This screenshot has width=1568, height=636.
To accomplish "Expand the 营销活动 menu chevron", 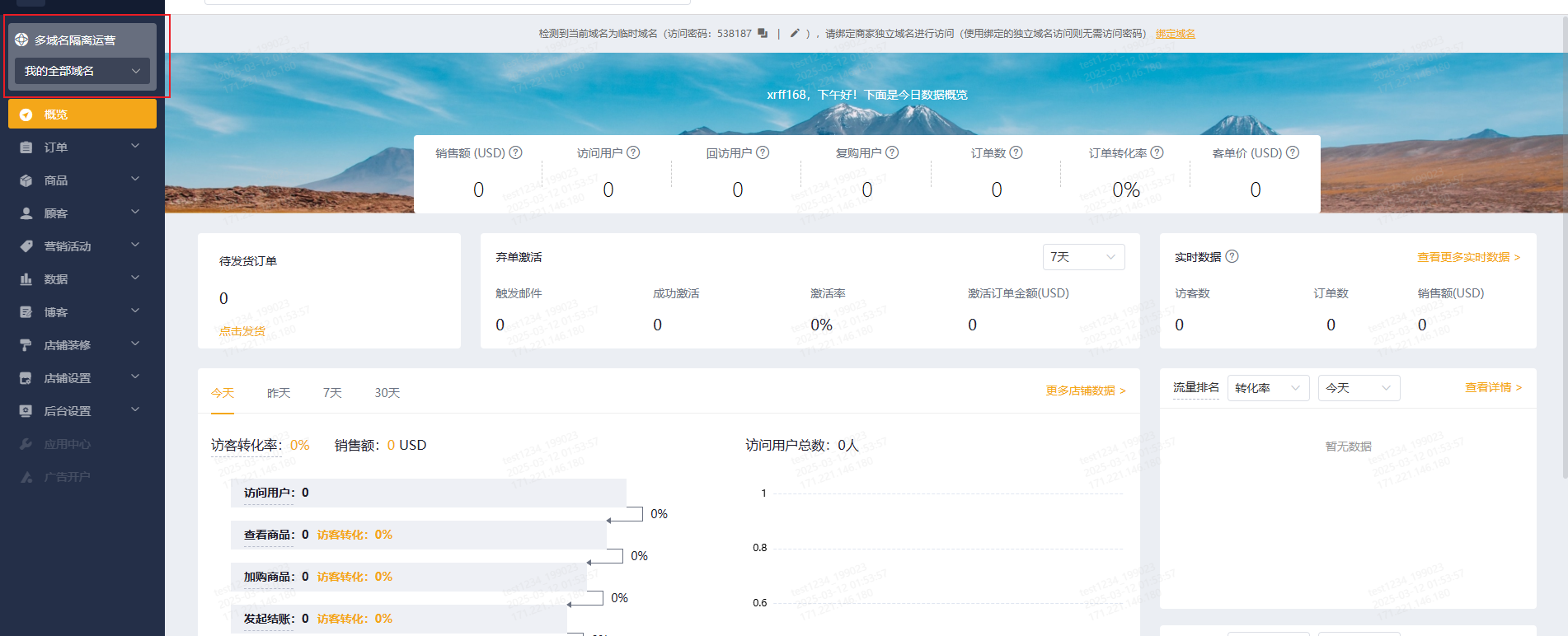I will (x=135, y=245).
